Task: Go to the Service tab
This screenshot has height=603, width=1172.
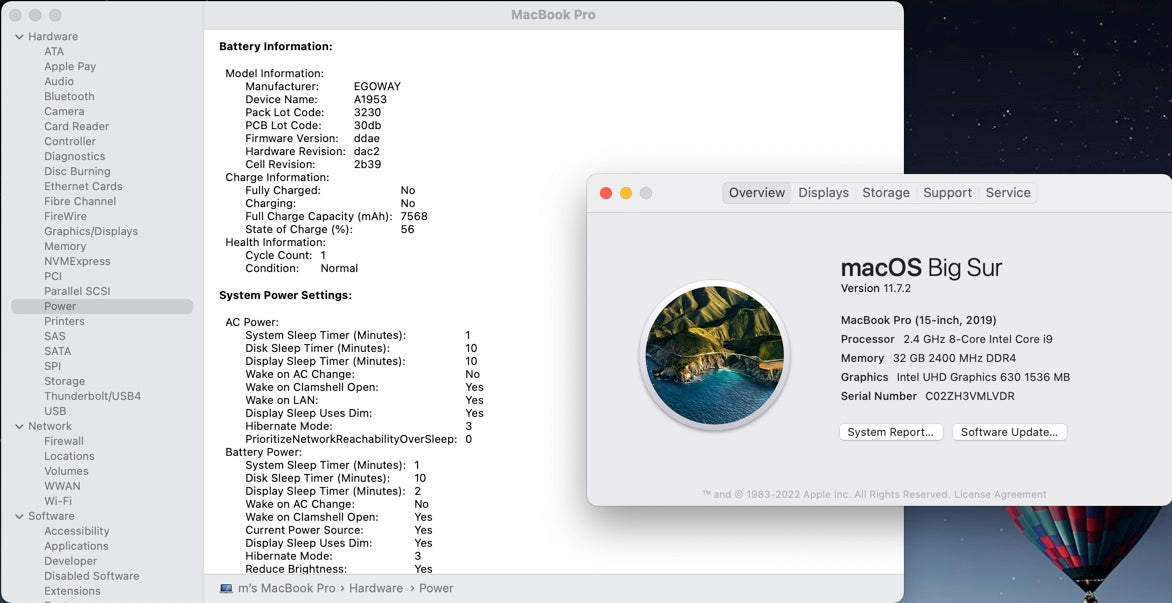Action: click(x=1007, y=193)
